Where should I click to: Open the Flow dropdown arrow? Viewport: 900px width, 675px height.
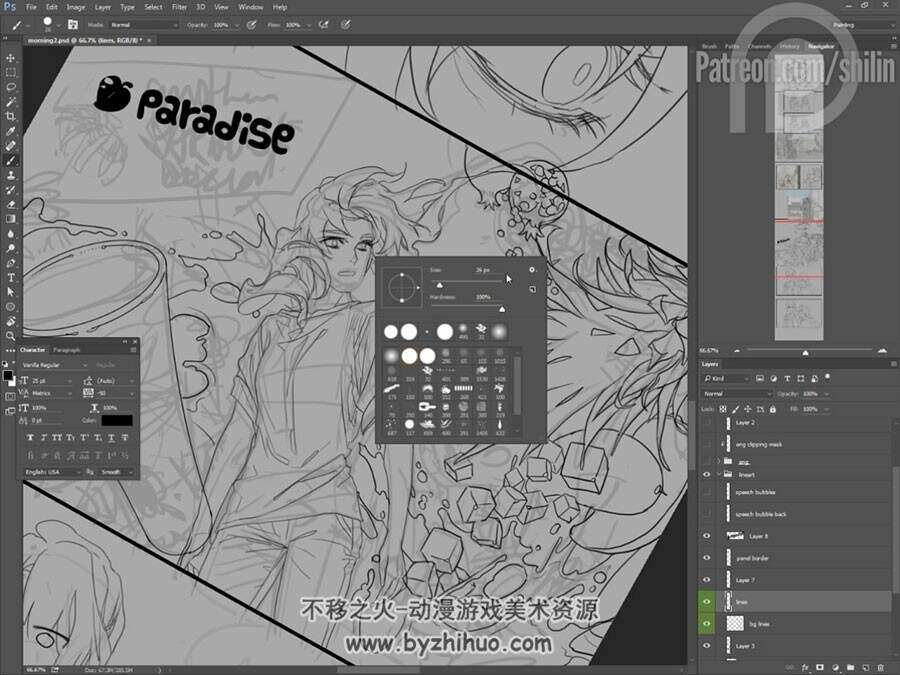[309, 25]
